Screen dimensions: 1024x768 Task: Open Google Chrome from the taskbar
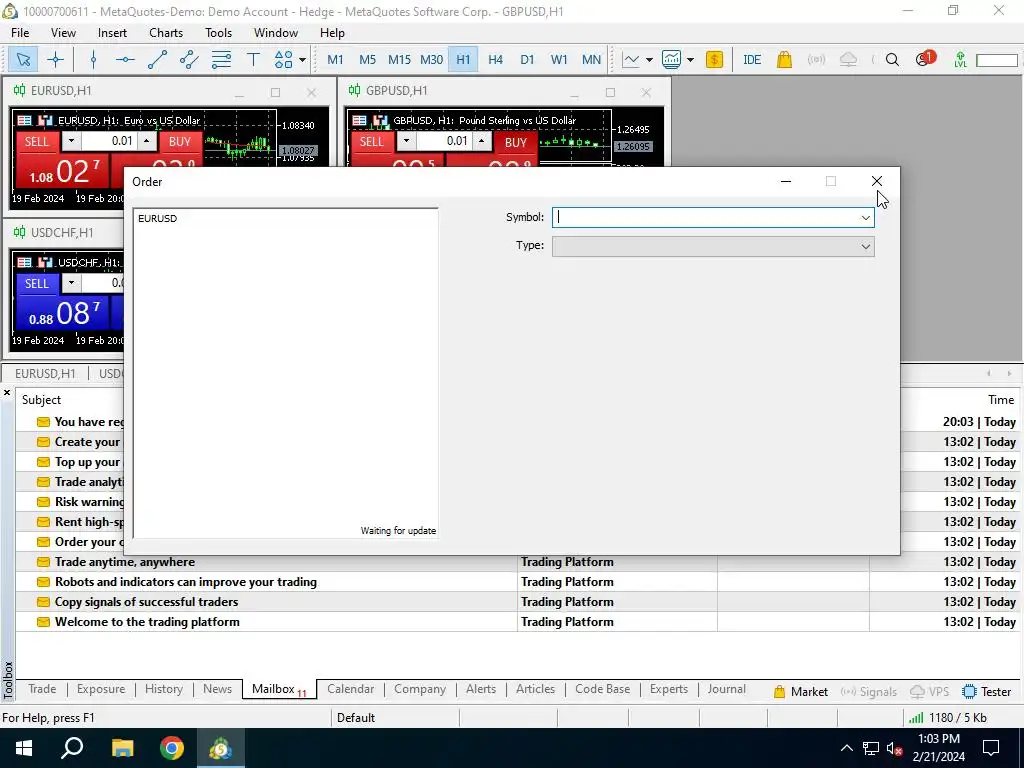click(x=172, y=748)
